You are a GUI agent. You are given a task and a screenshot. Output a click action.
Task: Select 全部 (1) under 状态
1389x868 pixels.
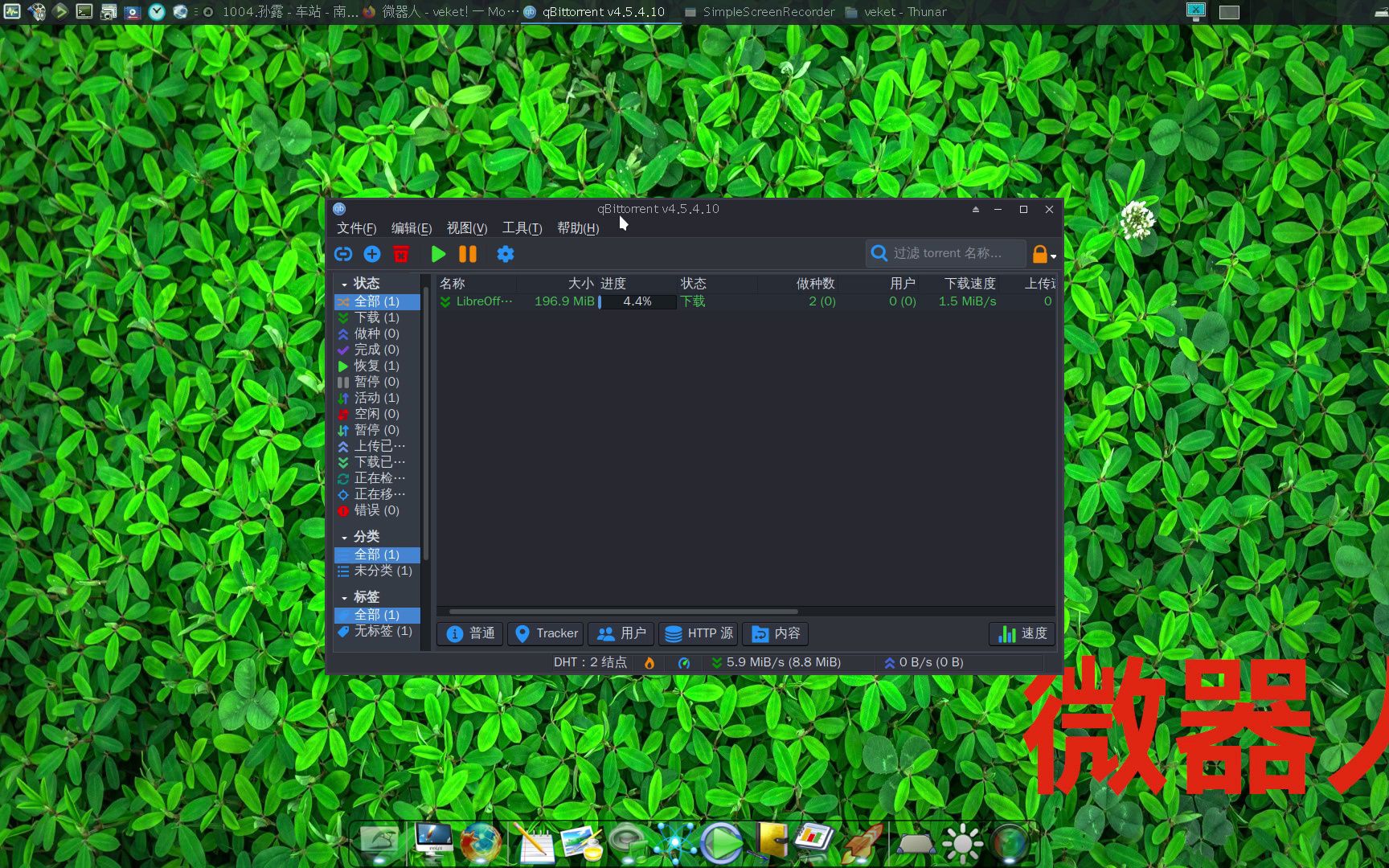point(377,301)
